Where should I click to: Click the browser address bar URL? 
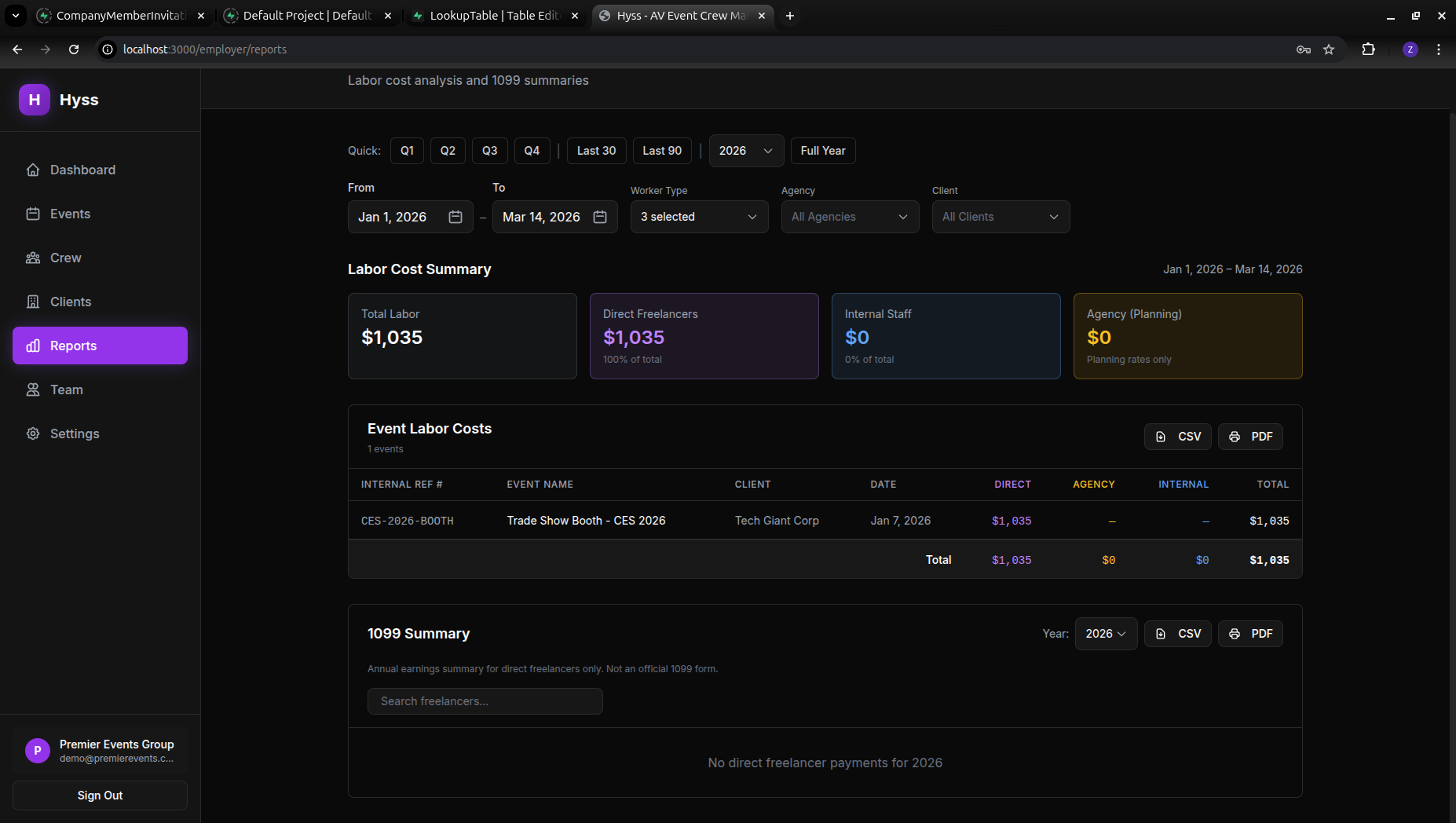205,49
